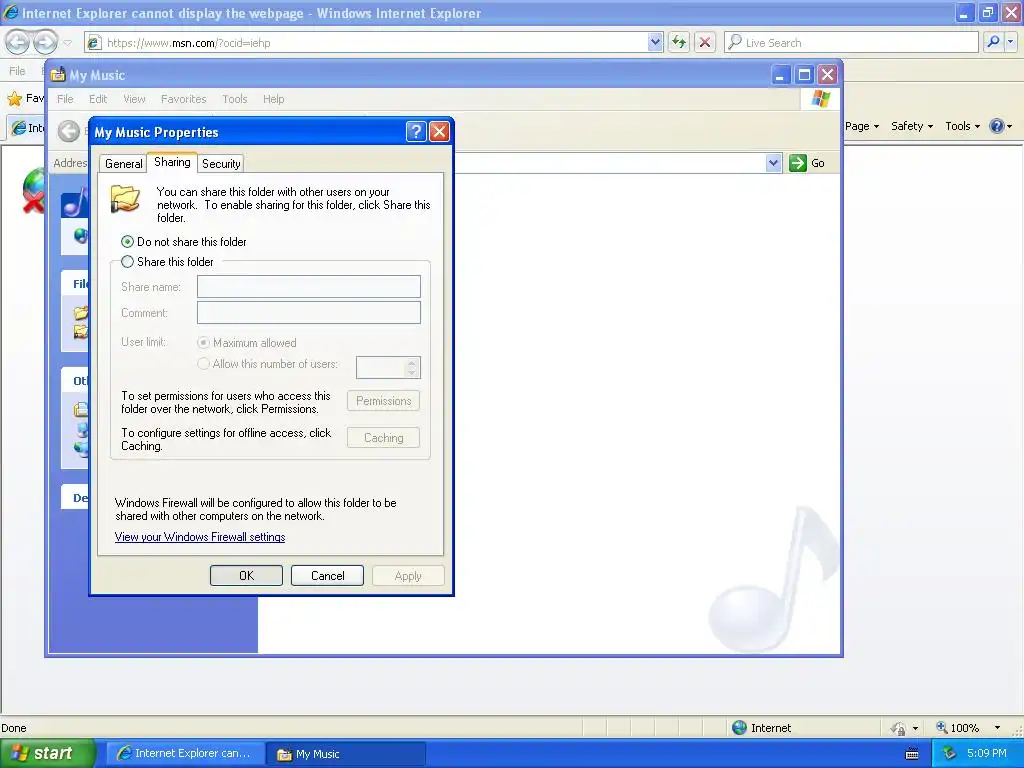Click the Live Search input box
This screenshot has width=1024, height=768.
[860, 42]
